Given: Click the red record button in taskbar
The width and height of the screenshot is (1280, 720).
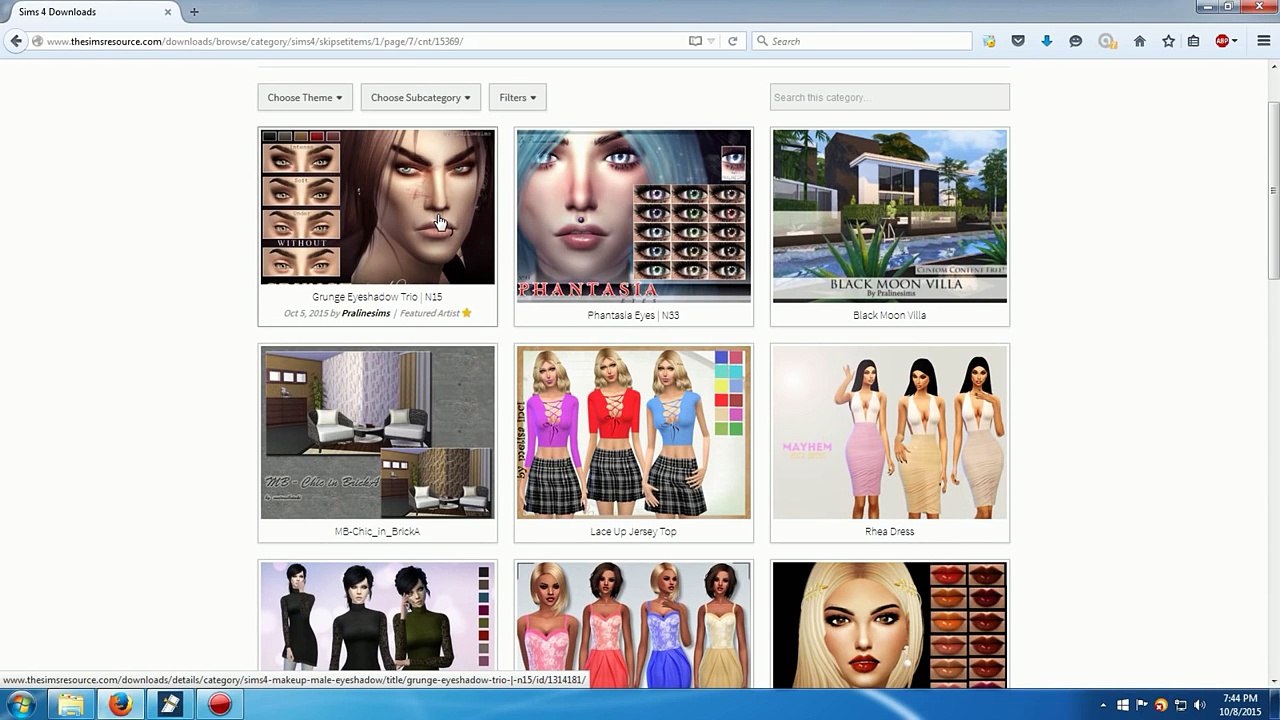Looking at the screenshot, I should [221, 705].
